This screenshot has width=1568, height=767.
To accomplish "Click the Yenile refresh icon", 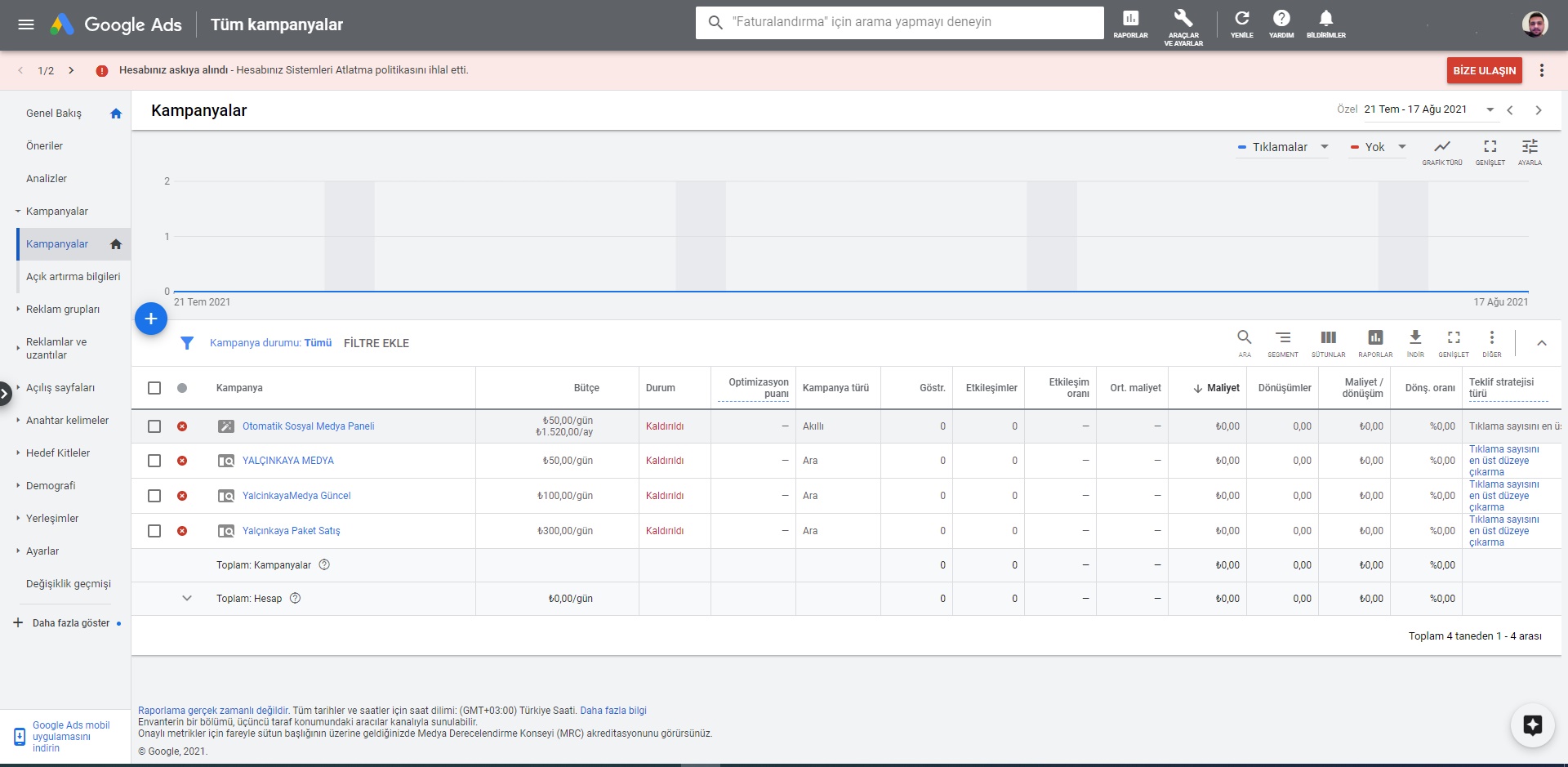I will [x=1241, y=25].
